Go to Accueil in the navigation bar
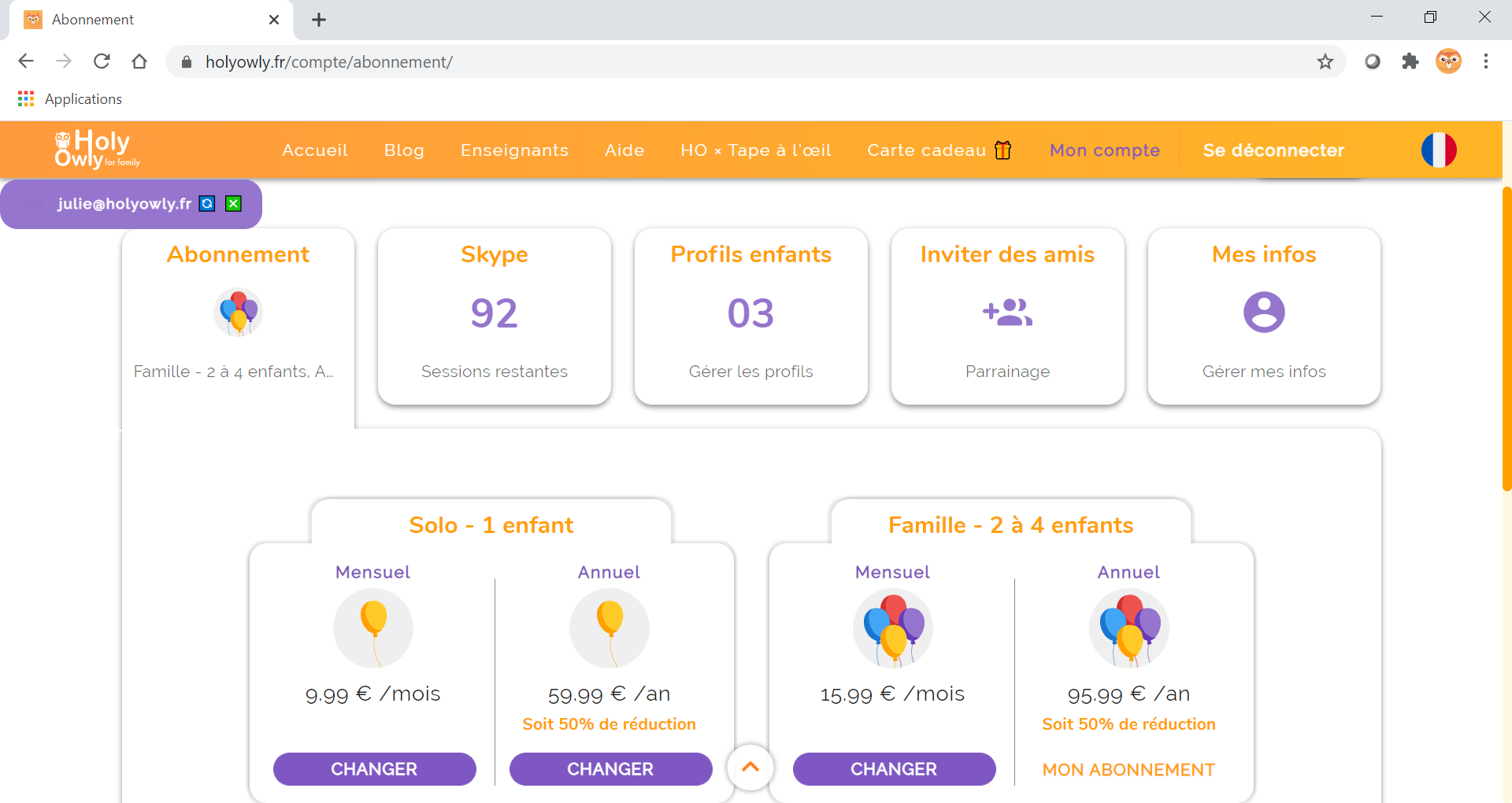1512x803 pixels. [315, 150]
